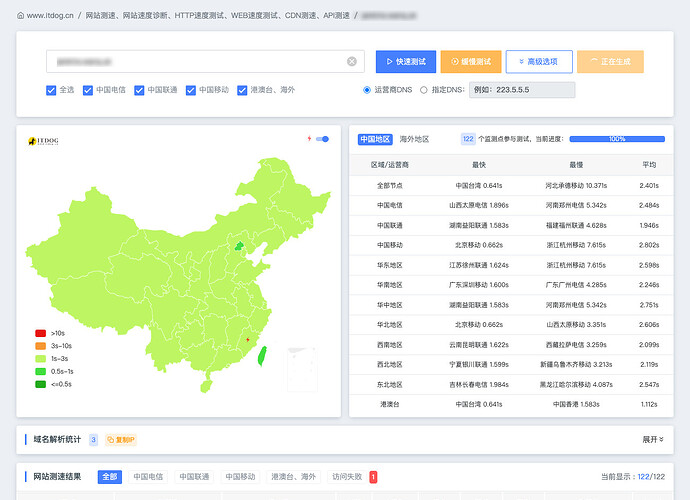Start the 缓慢测试 slow test
Image resolution: width=690 pixels, height=500 pixels.
coord(471,62)
